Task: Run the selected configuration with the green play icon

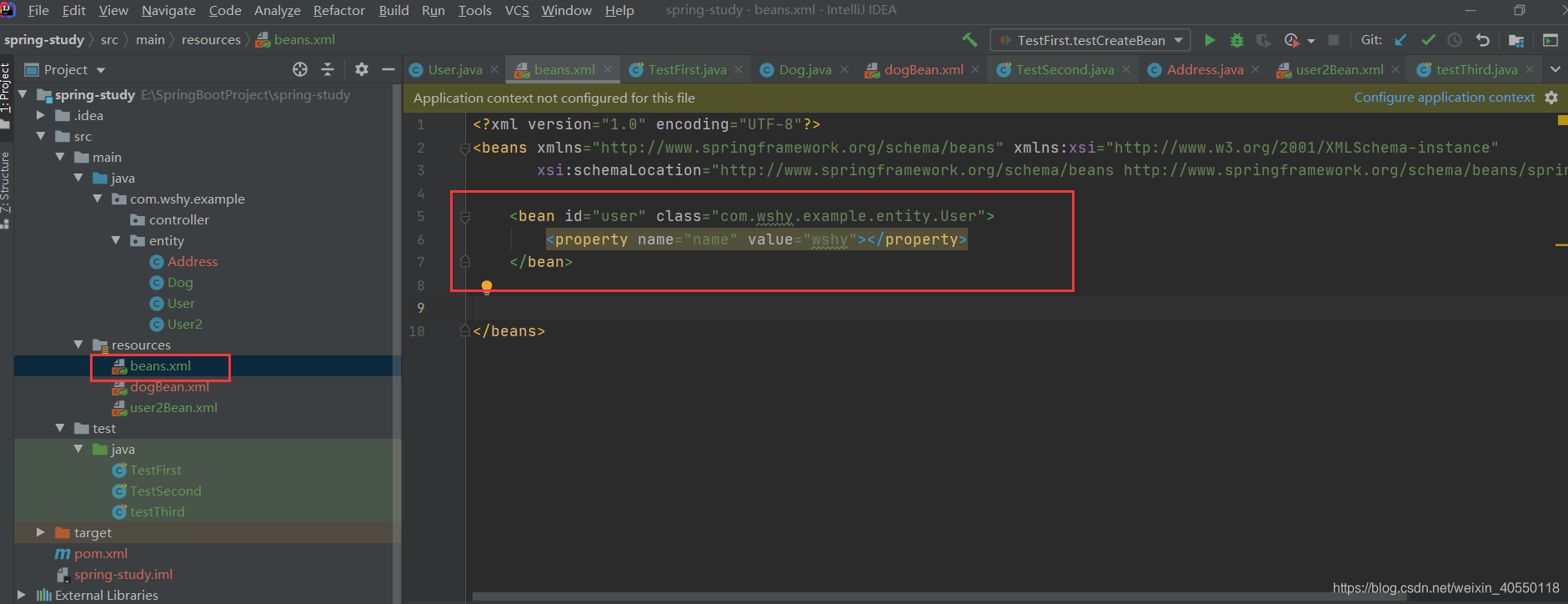Action: 1210,39
